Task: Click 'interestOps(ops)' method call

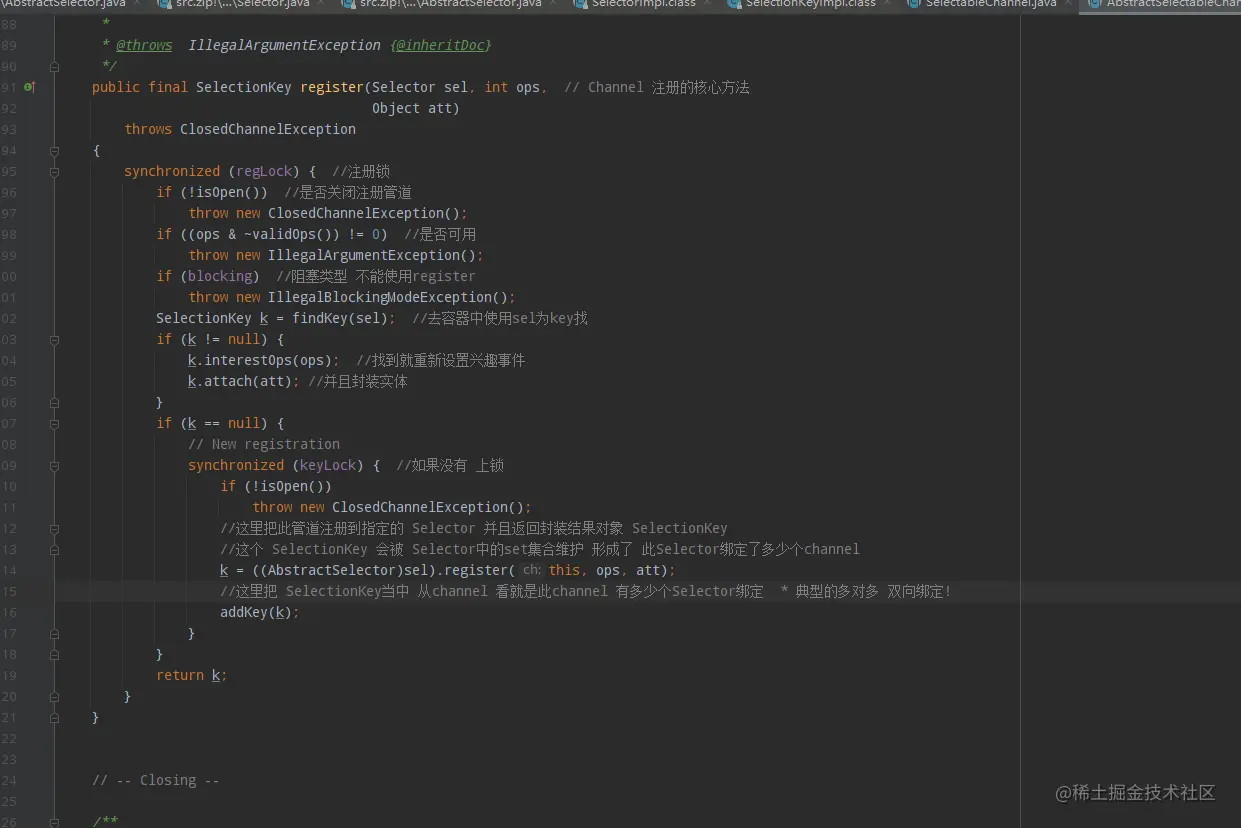Action: (268, 360)
